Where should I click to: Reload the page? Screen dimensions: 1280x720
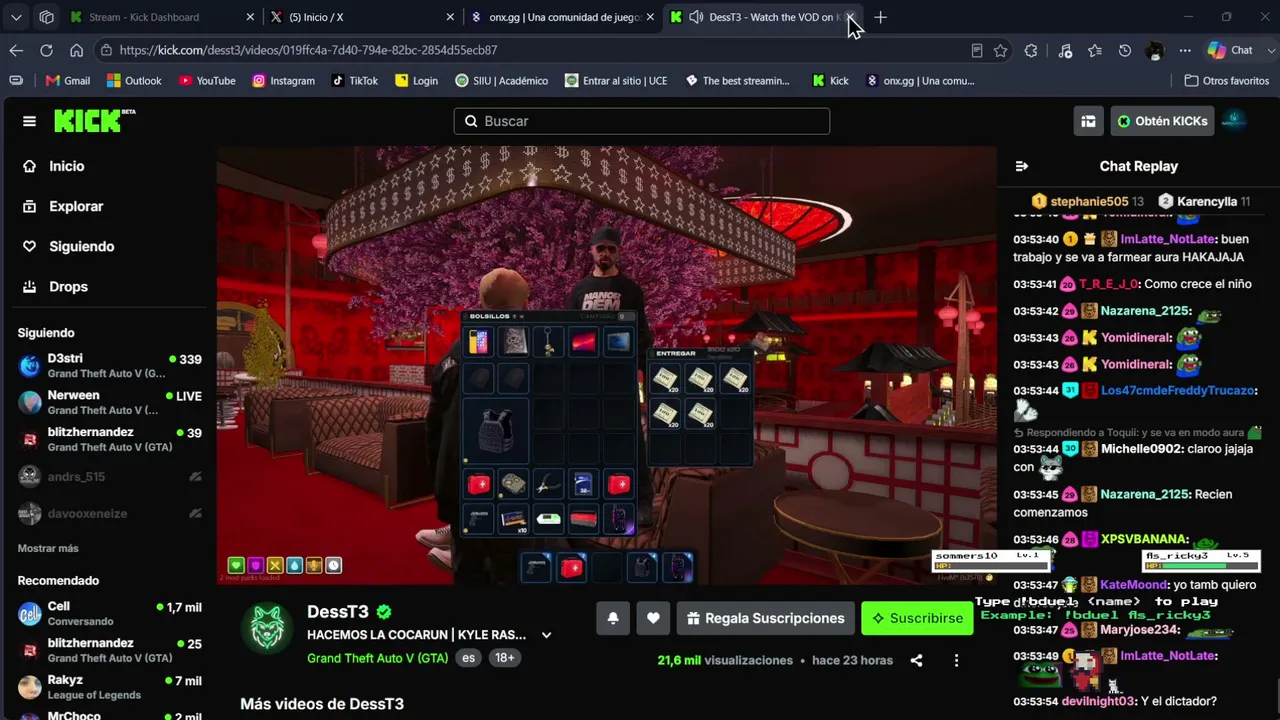click(46, 50)
